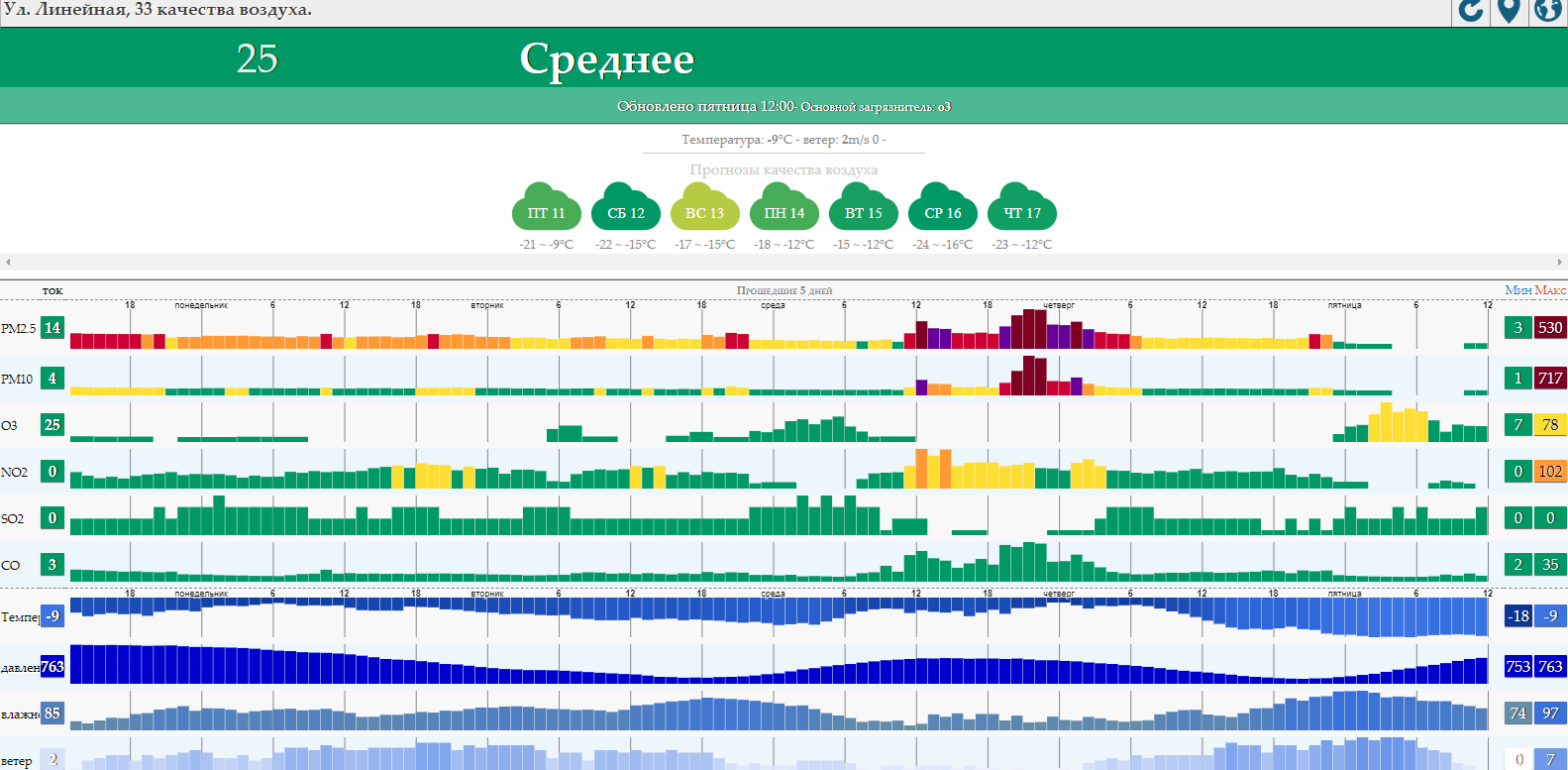The image size is (1568, 770).
Task: Click the left arrow of forecast scrollbar
Action: coord(8,263)
